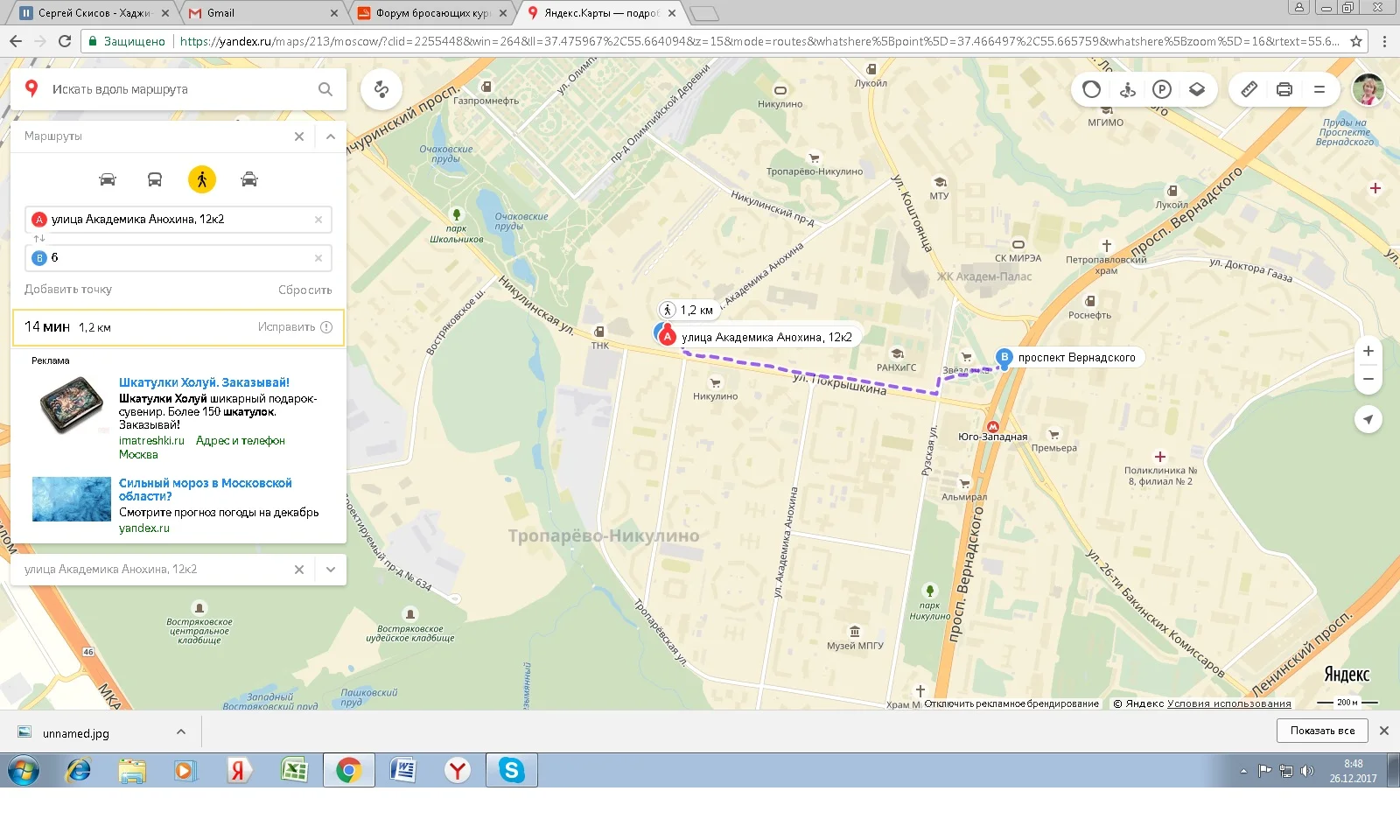The width and height of the screenshot is (1400, 840).
Task: Click Отключить рекламное брендирование link
Action: 1011,703
